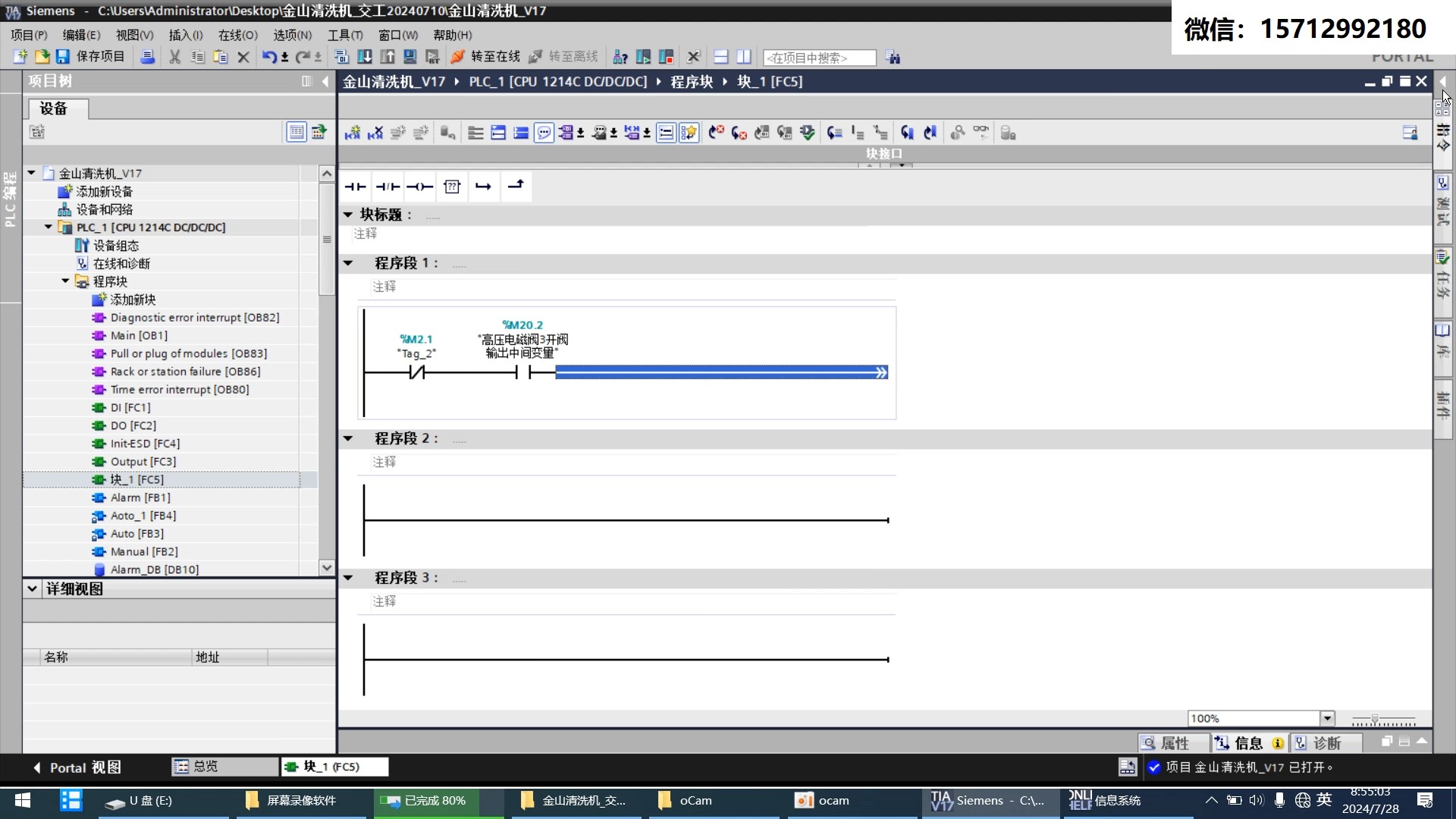The height and width of the screenshot is (819, 1456).
Task: Click the Windows Start button
Action: point(23,800)
